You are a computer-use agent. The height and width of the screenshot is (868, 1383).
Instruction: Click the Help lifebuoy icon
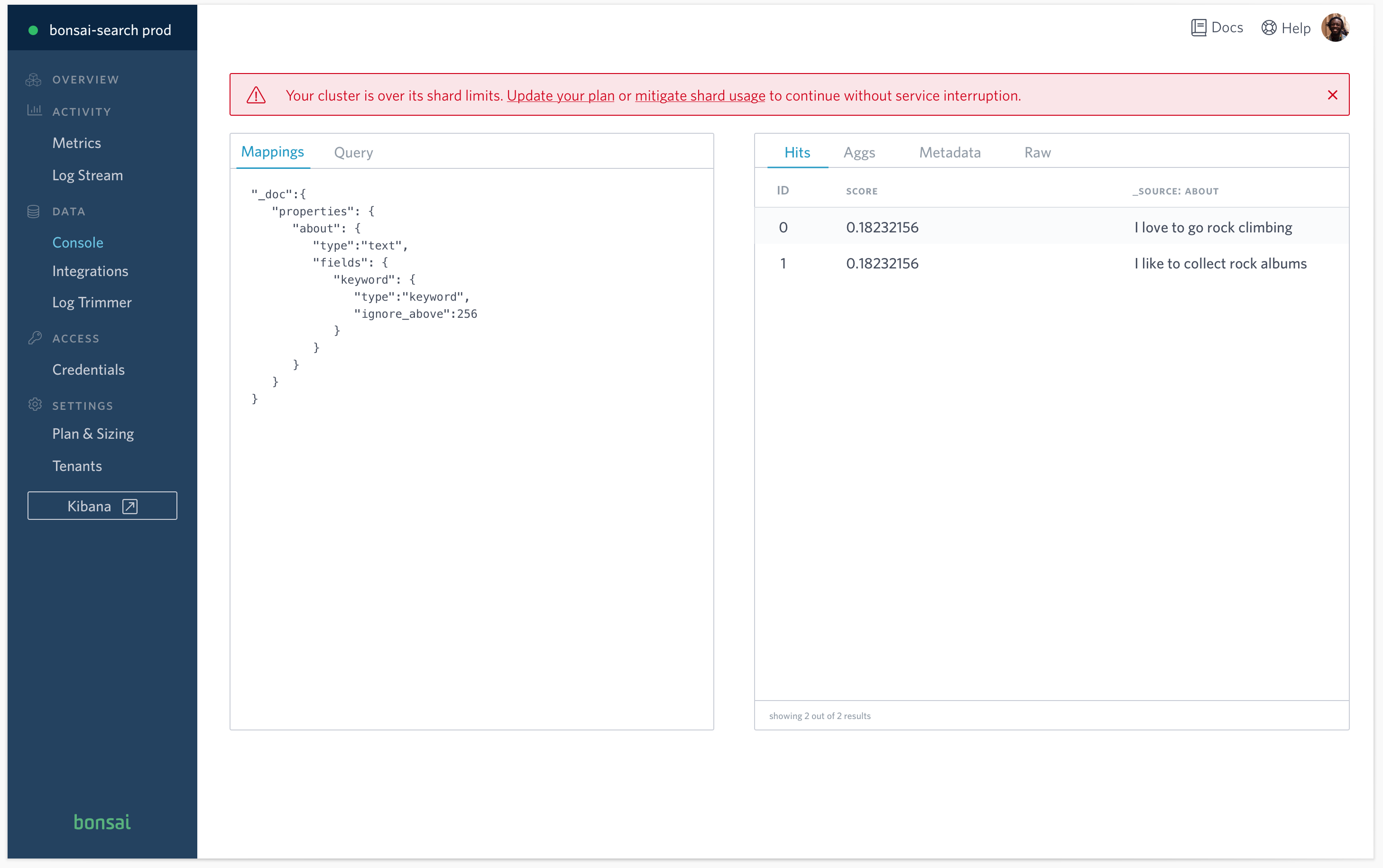click(1269, 28)
